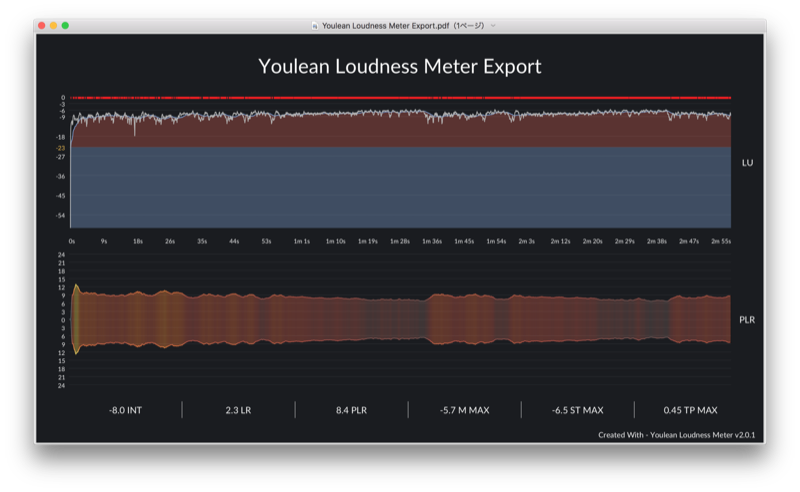
Task: Click 'Created With - Youlean Loudness Meter v2.0.1' text
Action: (x=677, y=435)
